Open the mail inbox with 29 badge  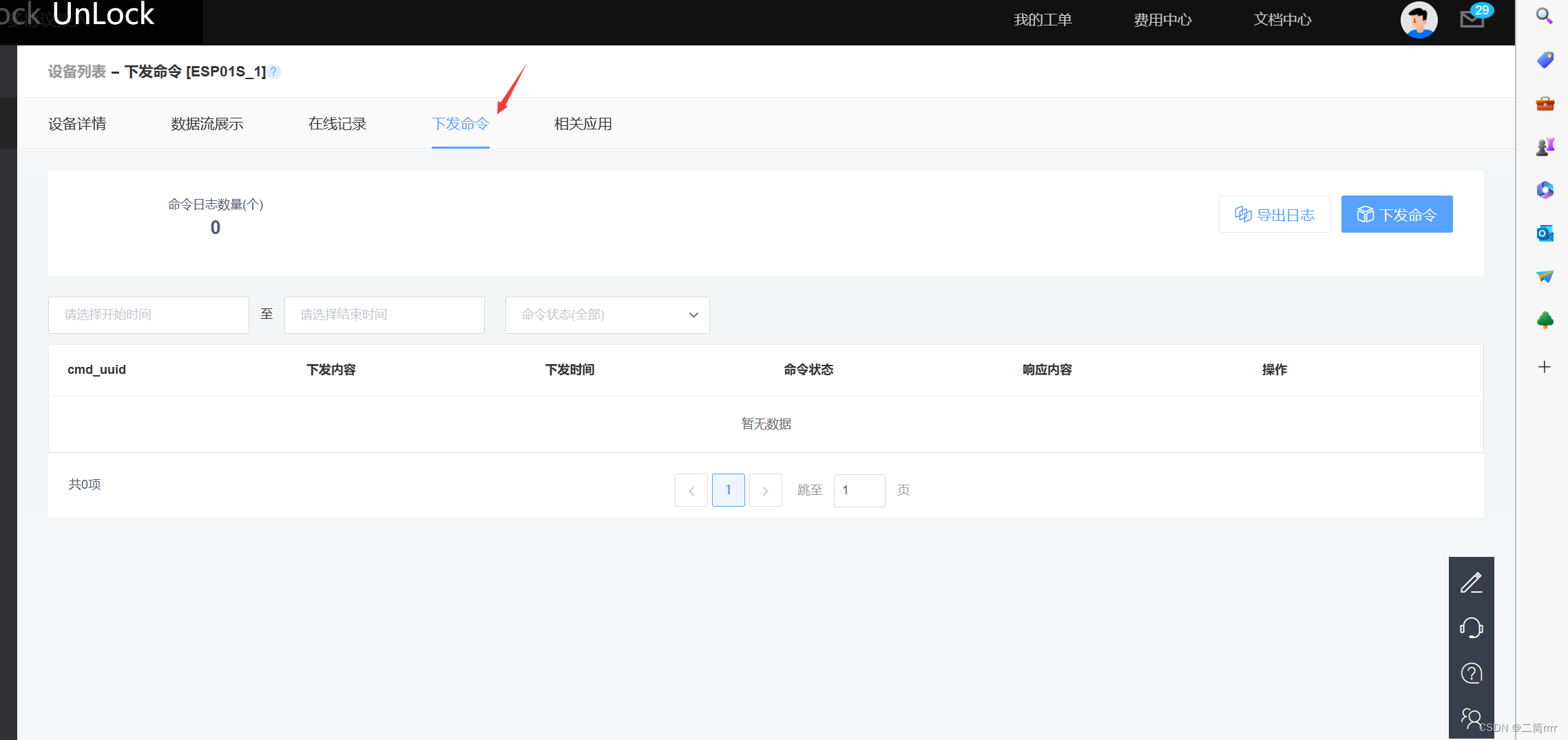[1472, 19]
